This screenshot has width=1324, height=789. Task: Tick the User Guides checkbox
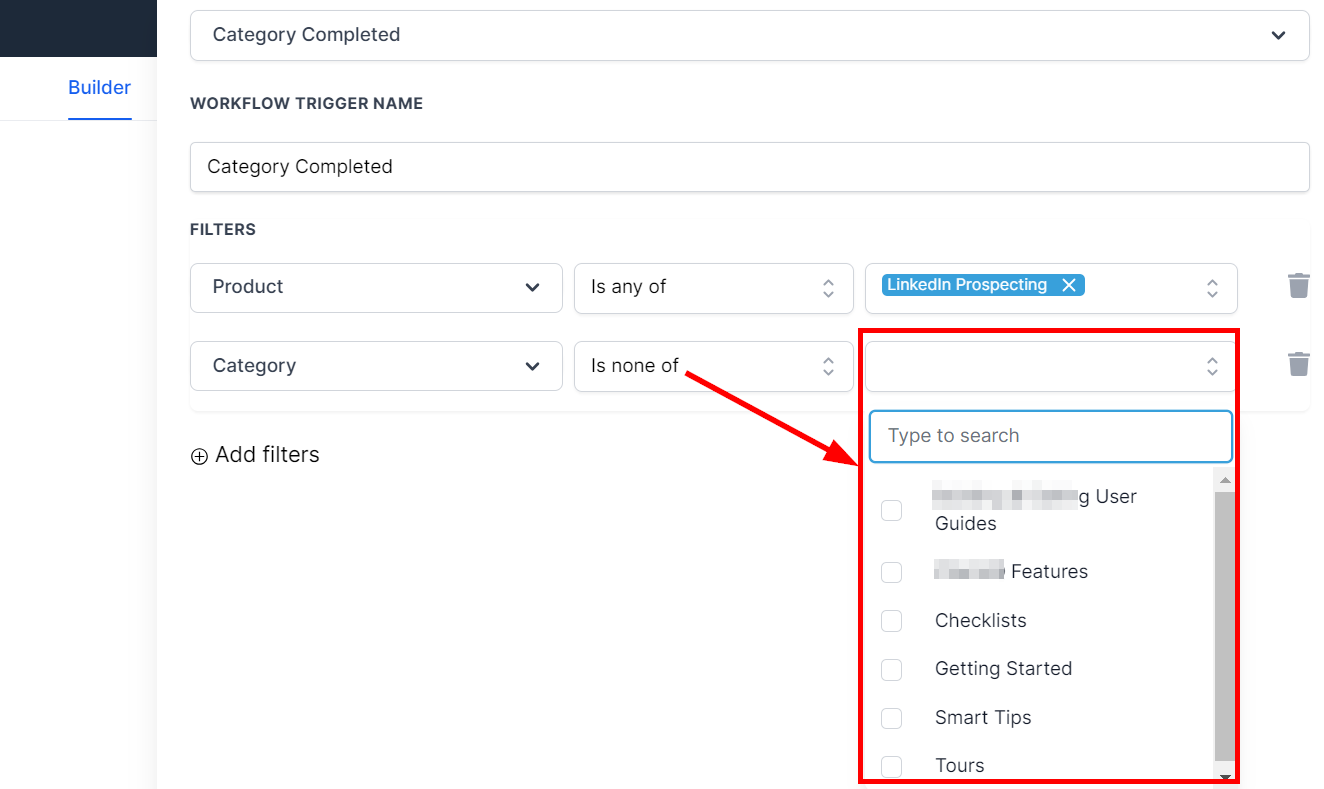click(x=891, y=510)
